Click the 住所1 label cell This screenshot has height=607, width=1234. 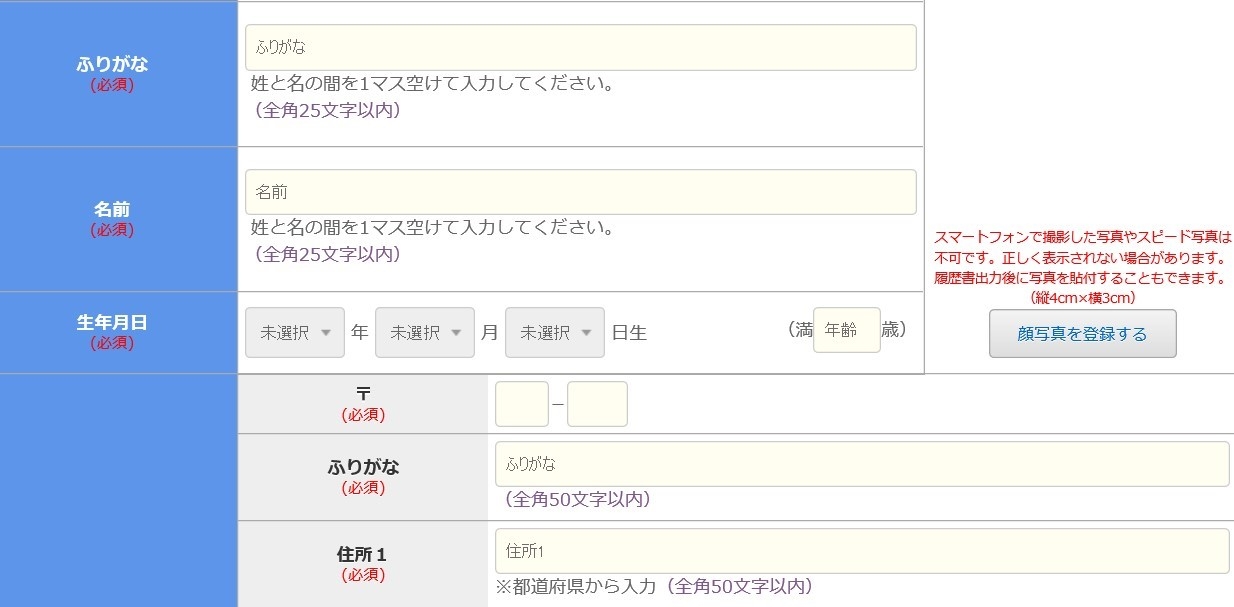point(363,563)
